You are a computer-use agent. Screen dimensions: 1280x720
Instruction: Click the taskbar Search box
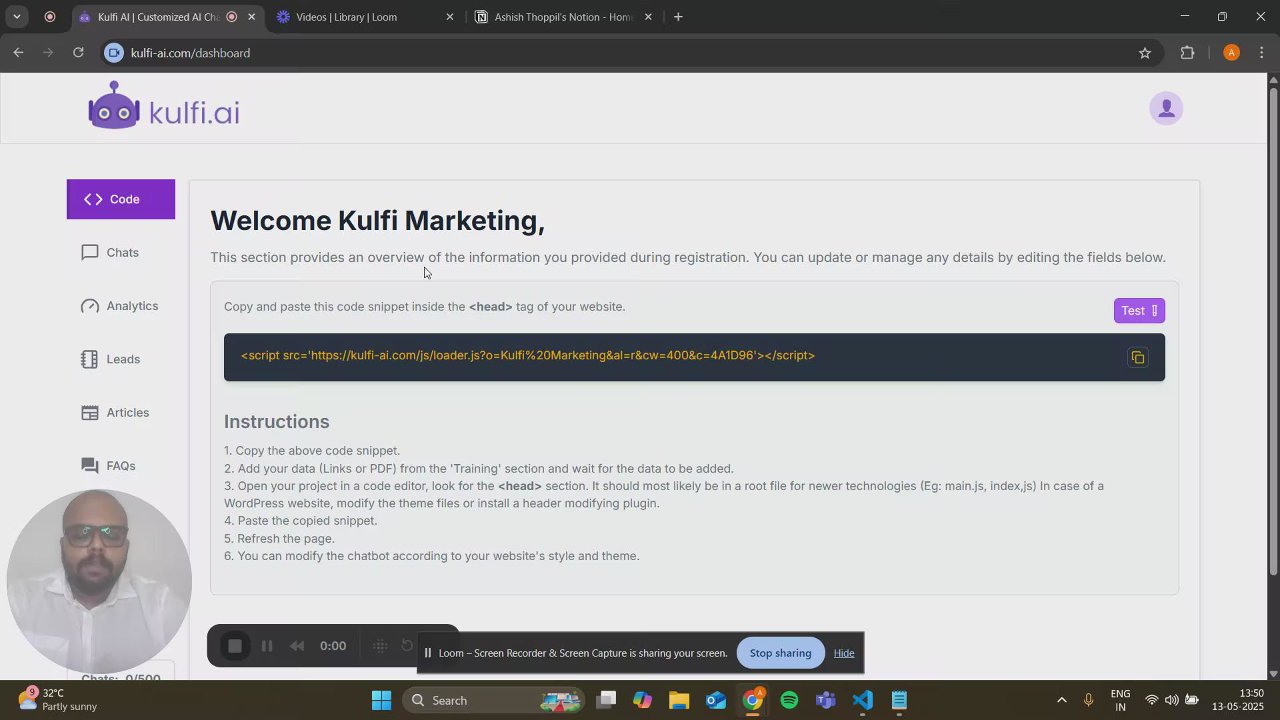tap(496, 700)
